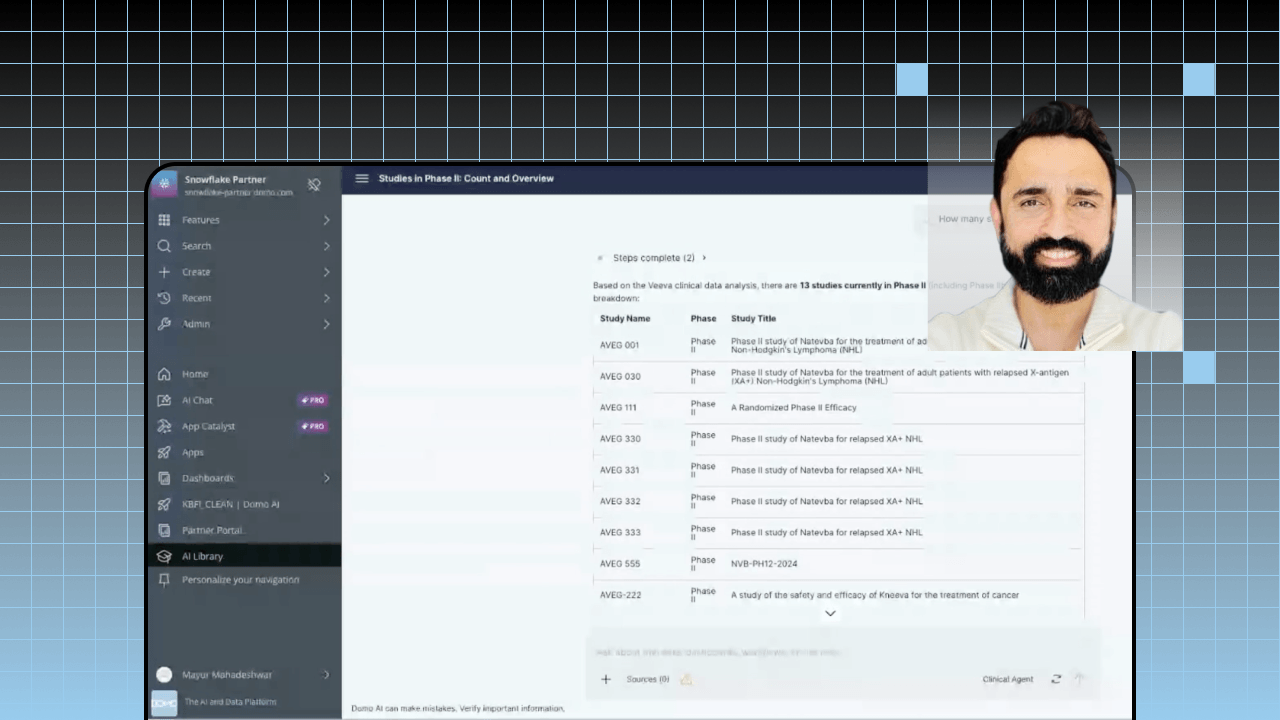Image resolution: width=1280 pixels, height=720 pixels.
Task: Click the AVEG 330 study name
Action: click(x=620, y=439)
